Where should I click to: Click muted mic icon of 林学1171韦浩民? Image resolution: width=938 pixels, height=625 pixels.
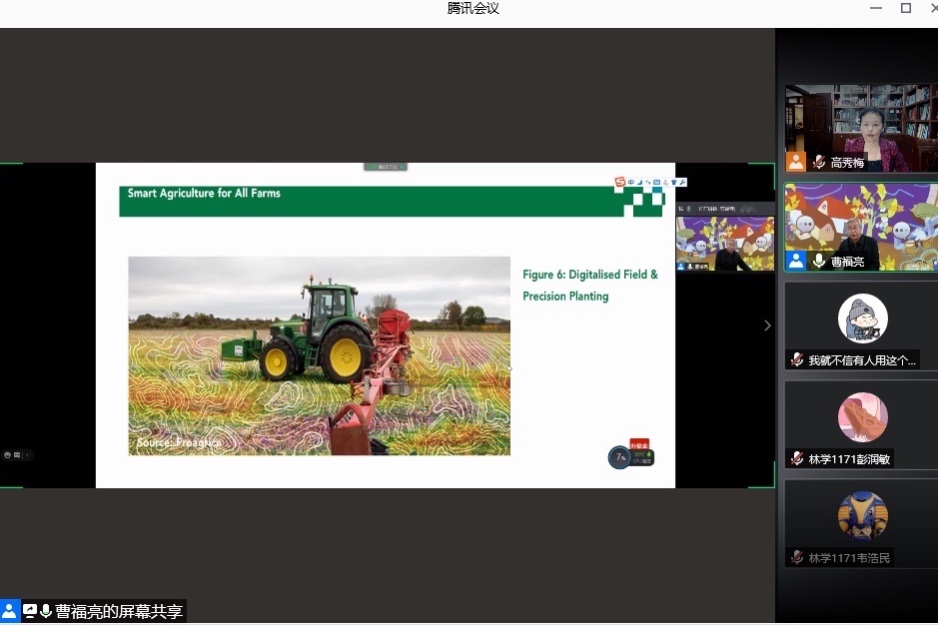[797, 557]
